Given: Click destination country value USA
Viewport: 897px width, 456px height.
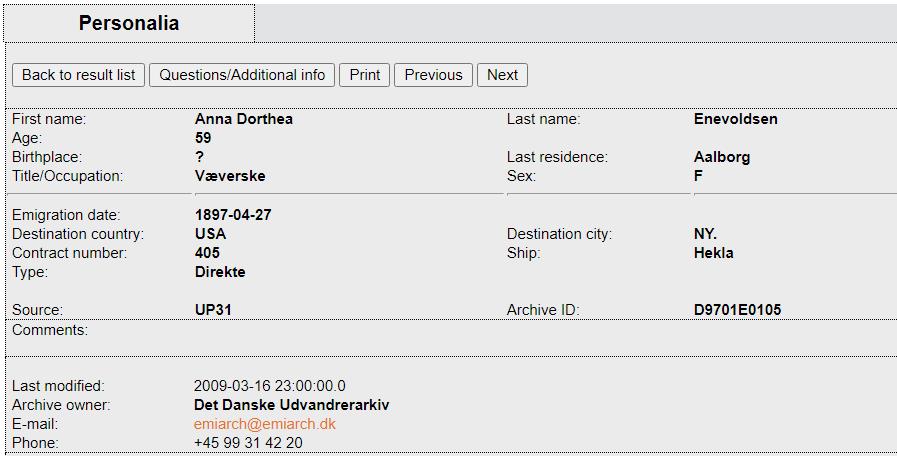Looking at the screenshot, I should pyautogui.click(x=211, y=234).
